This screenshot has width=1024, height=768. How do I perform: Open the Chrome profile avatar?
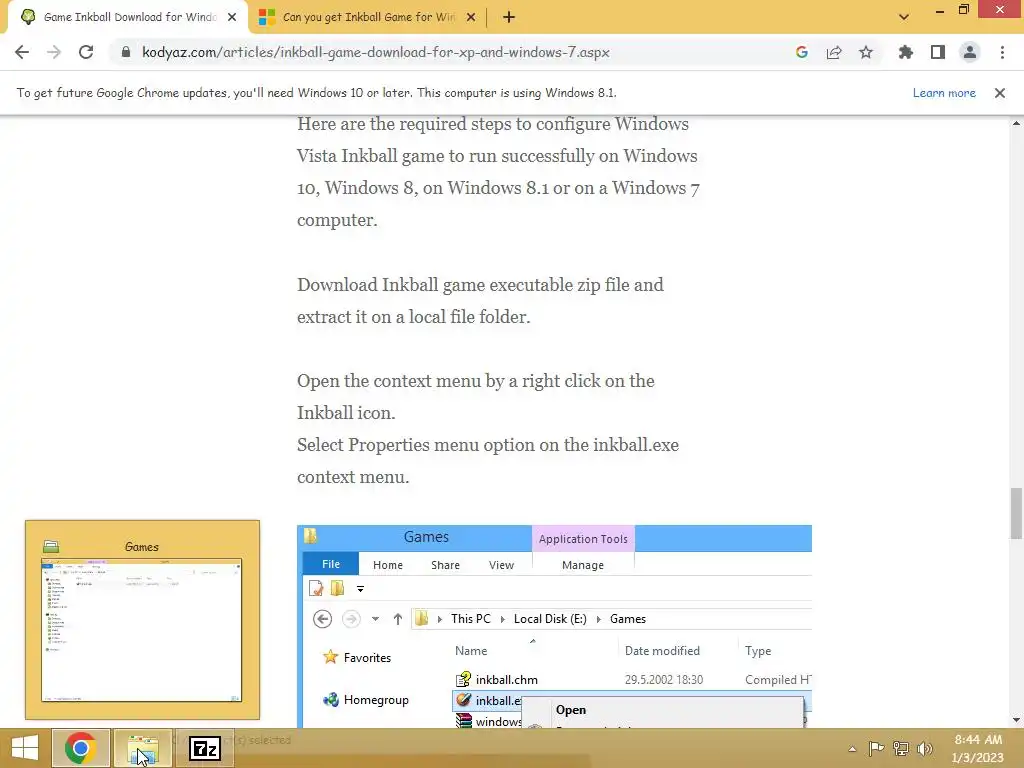970,52
